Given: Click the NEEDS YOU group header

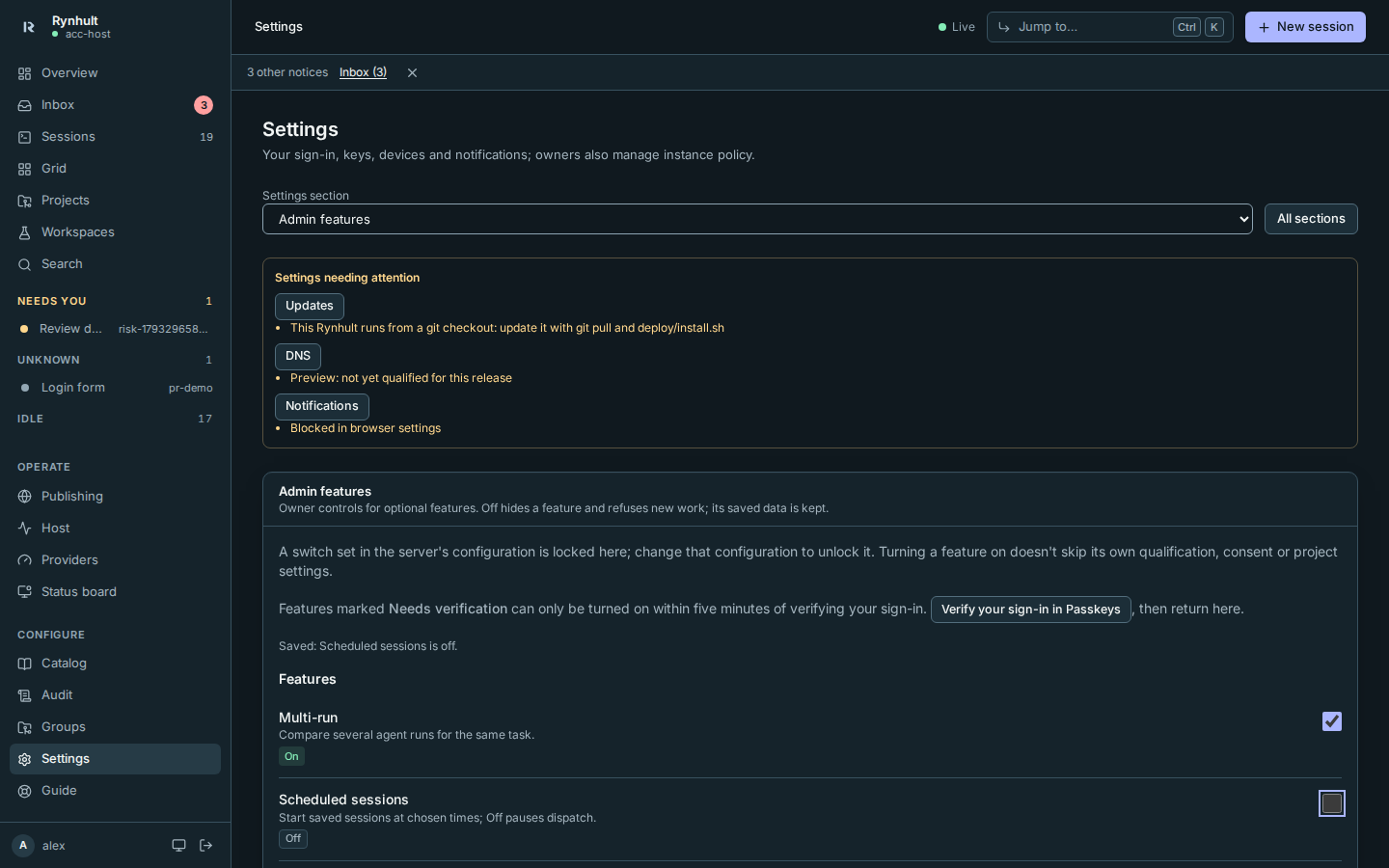Looking at the screenshot, I should 115,301.
